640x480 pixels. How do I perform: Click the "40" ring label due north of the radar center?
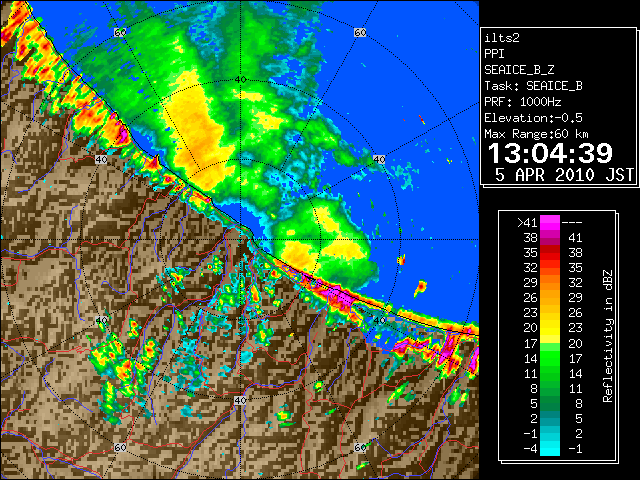pyautogui.click(x=240, y=80)
